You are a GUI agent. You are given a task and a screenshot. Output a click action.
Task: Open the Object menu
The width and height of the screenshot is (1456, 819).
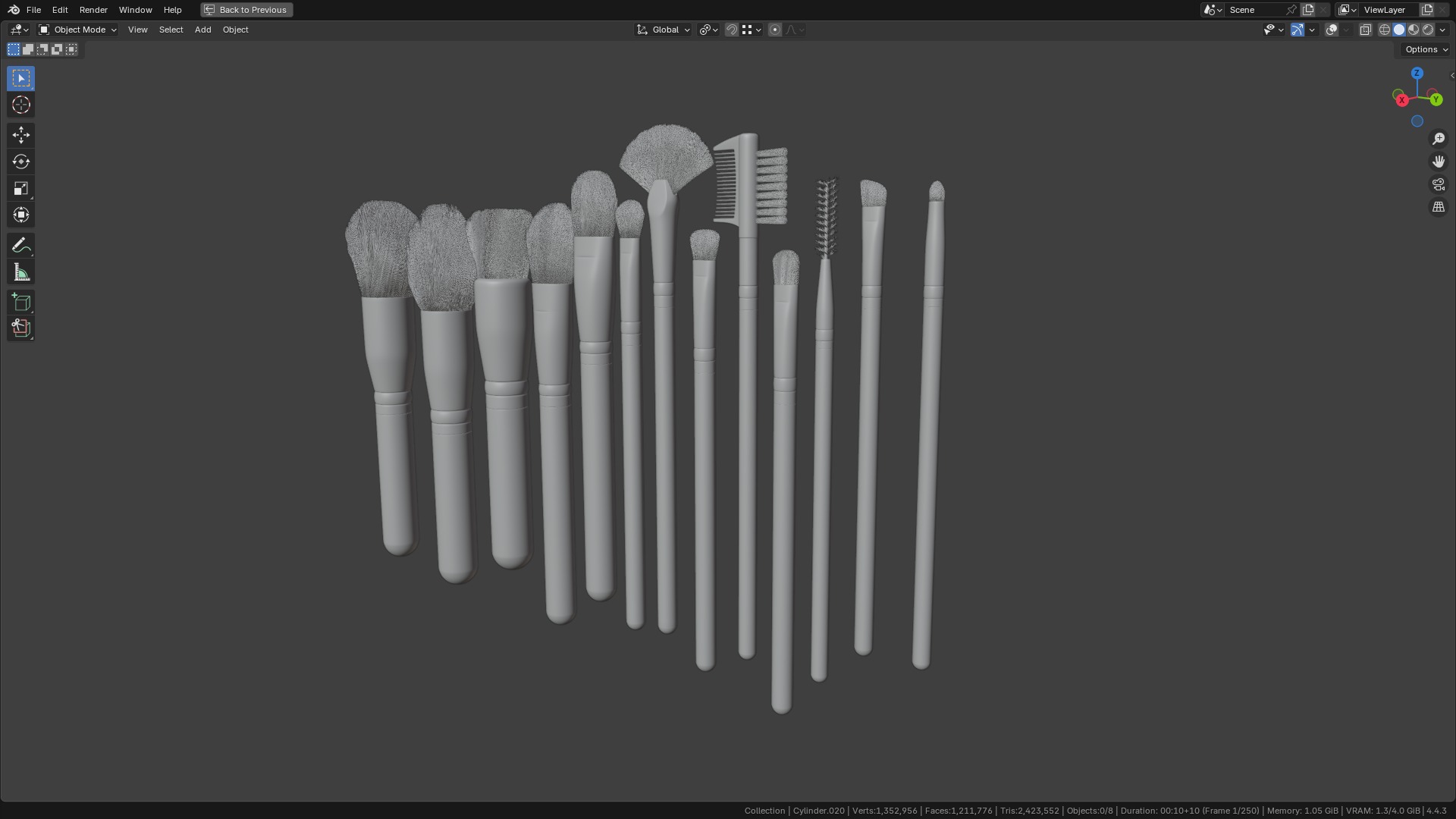[235, 30]
